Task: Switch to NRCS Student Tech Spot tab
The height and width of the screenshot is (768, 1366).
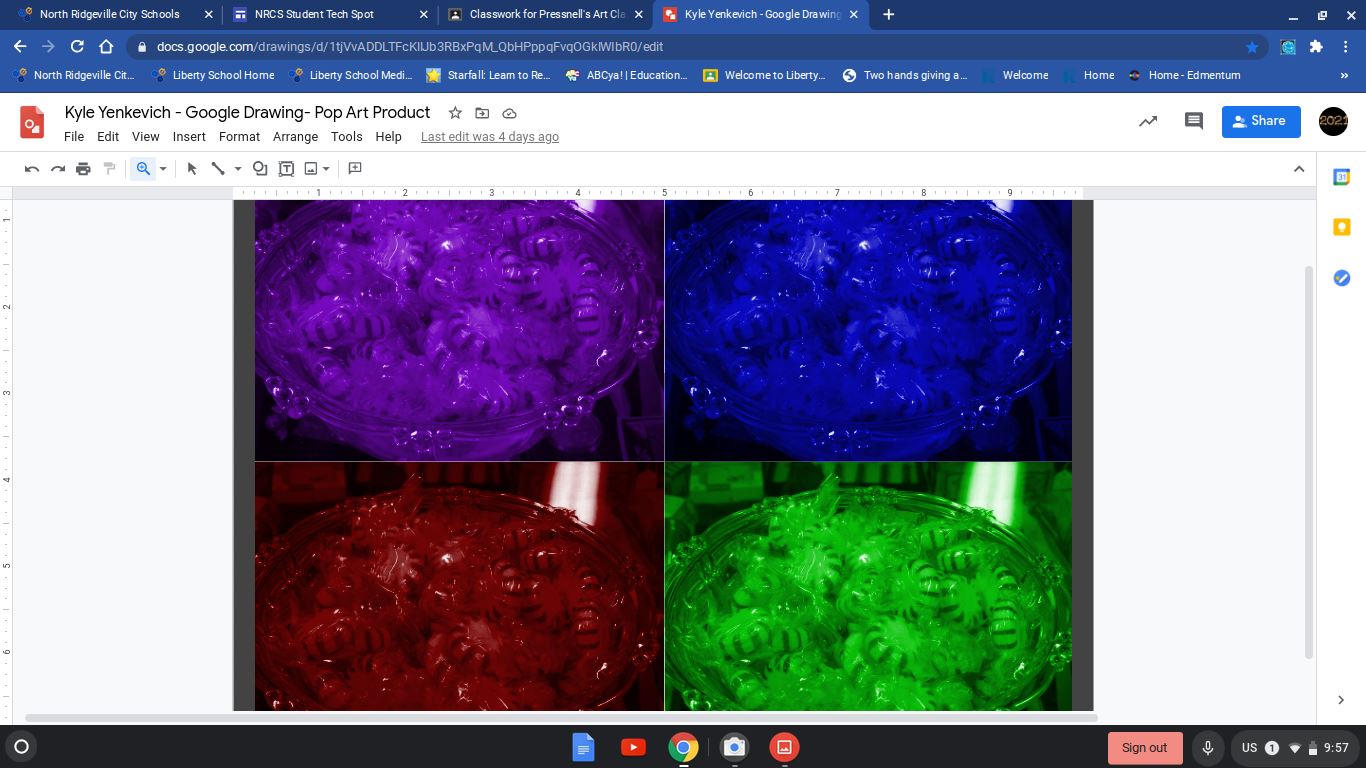Action: point(314,15)
